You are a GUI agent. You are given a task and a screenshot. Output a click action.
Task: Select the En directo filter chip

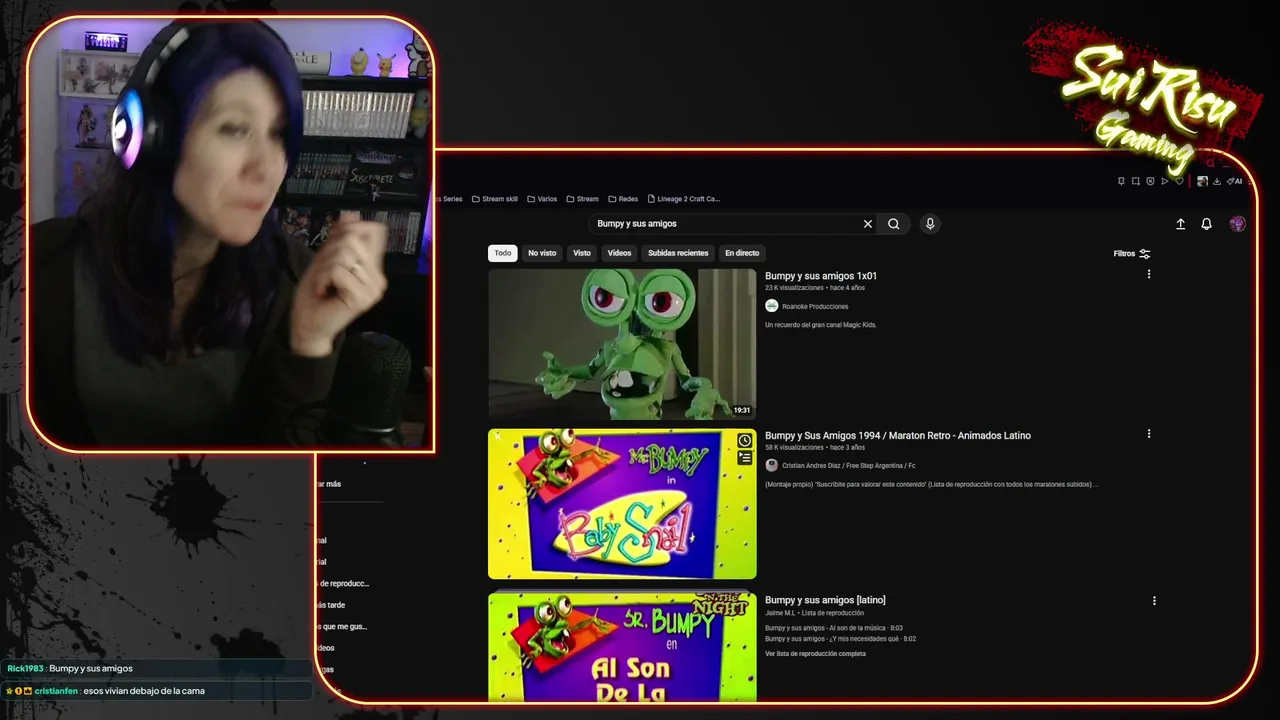pyautogui.click(x=742, y=253)
